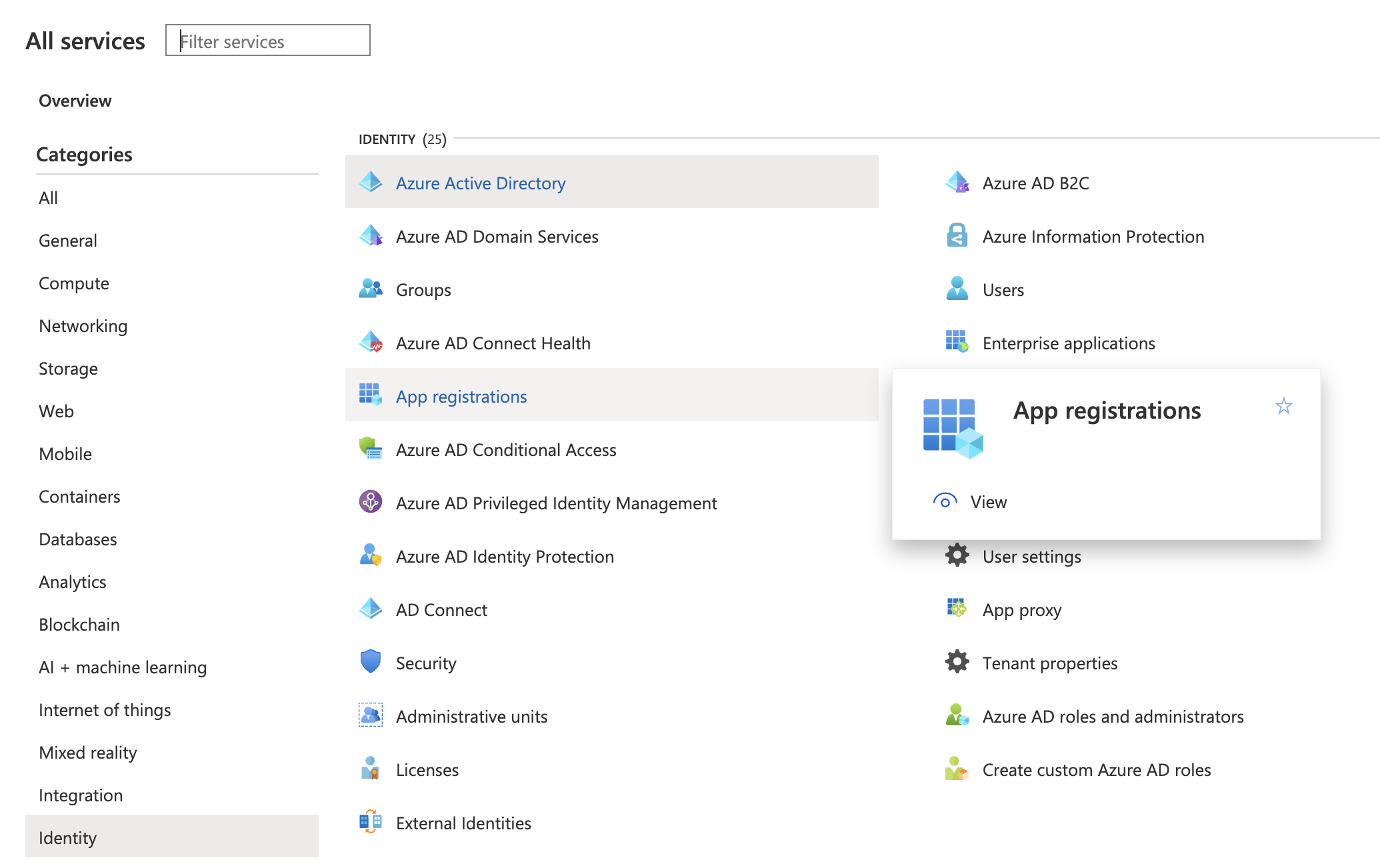Open Azure AD Conditional Access link
The width and height of the screenshot is (1380, 868).
[x=505, y=450]
